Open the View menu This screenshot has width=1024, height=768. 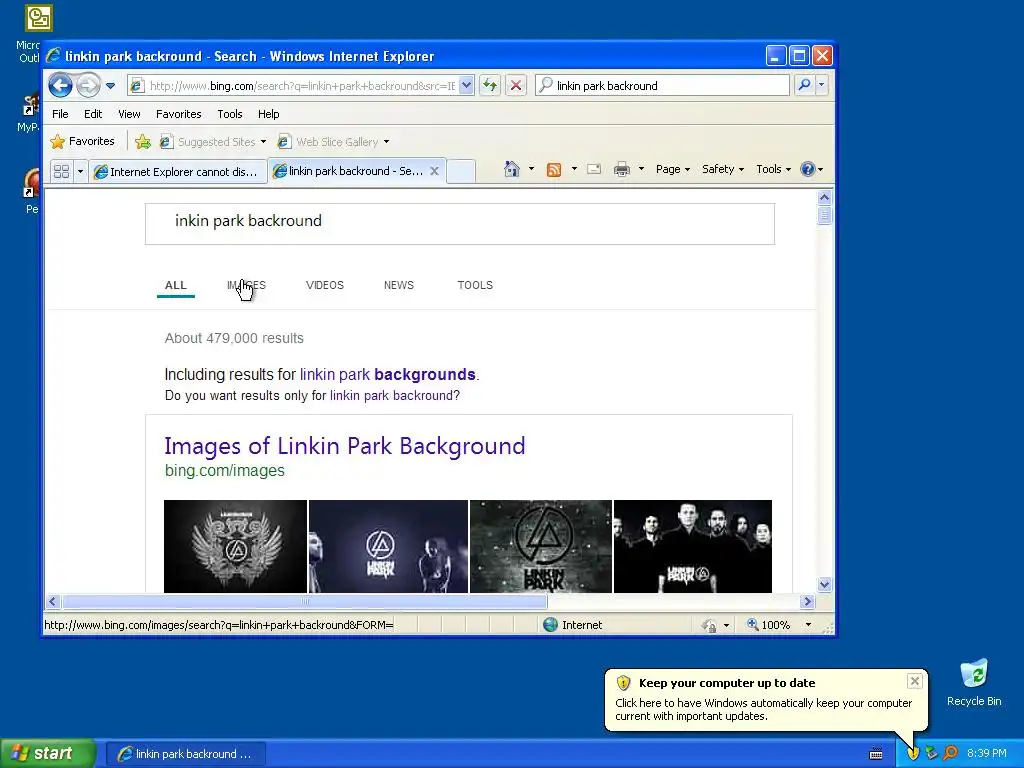tap(129, 114)
